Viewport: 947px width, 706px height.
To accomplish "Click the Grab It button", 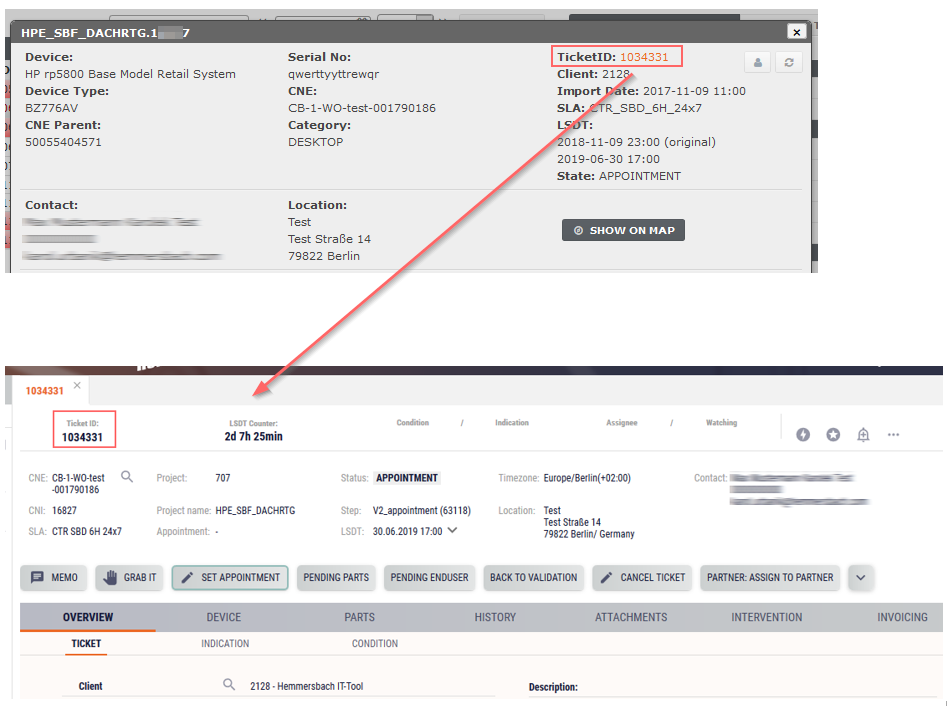I will point(129,577).
